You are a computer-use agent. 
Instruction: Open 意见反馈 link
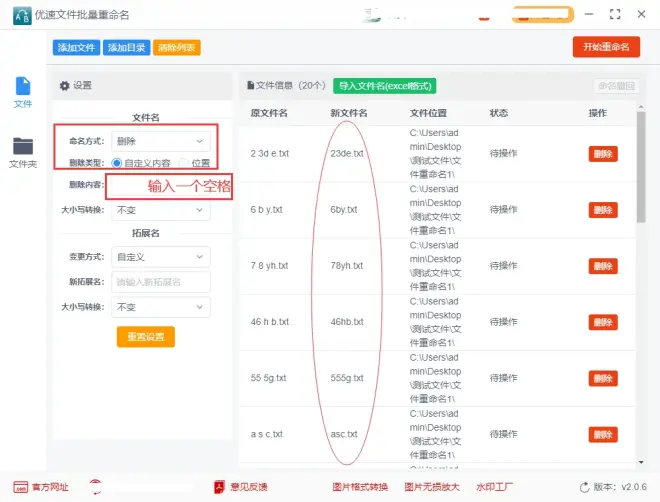click(249, 487)
